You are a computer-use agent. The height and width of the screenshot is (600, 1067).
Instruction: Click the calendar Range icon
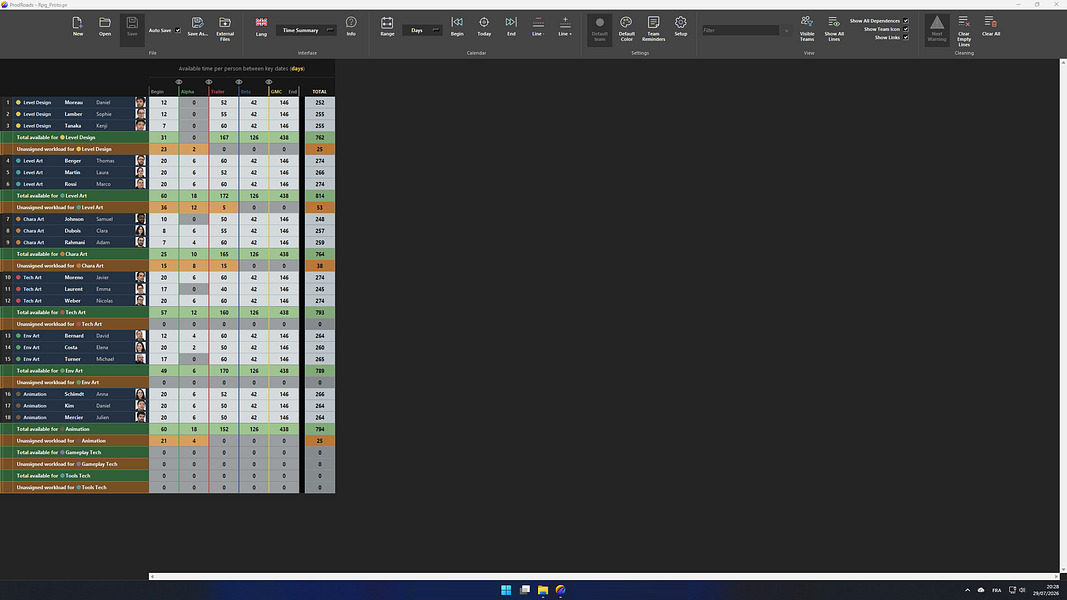click(387, 27)
